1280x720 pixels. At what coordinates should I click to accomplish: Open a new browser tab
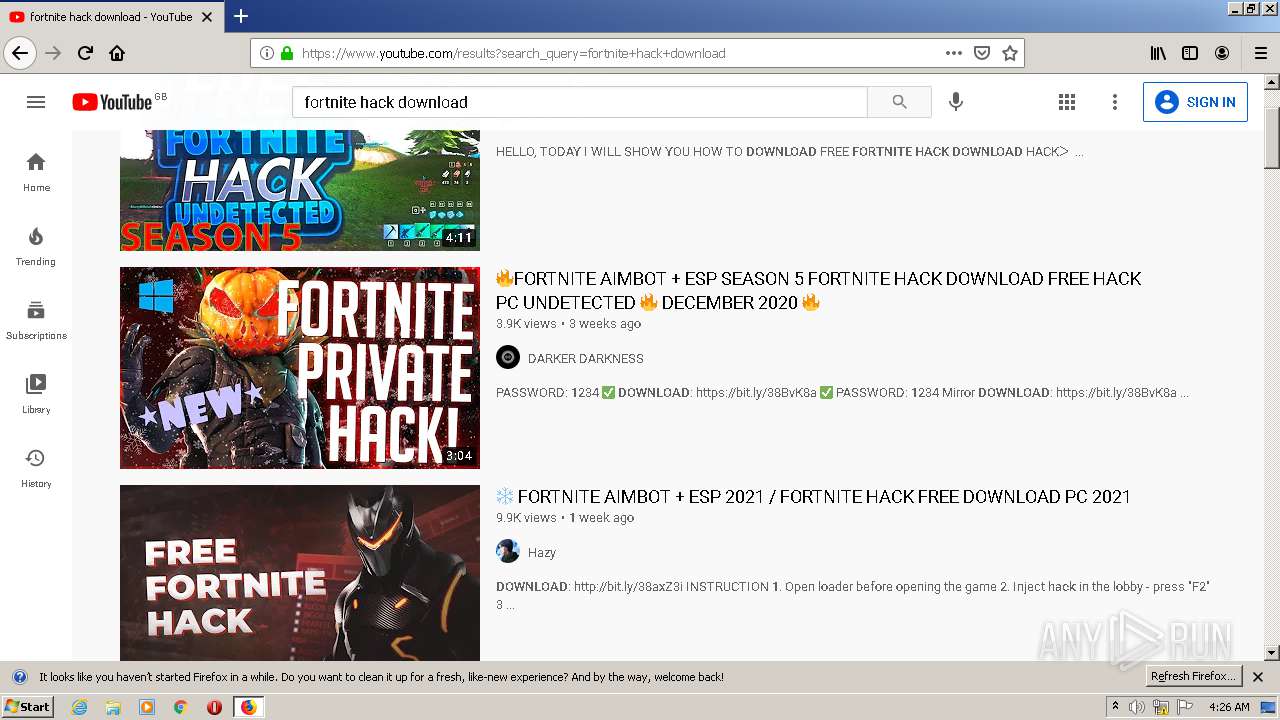[x=241, y=16]
